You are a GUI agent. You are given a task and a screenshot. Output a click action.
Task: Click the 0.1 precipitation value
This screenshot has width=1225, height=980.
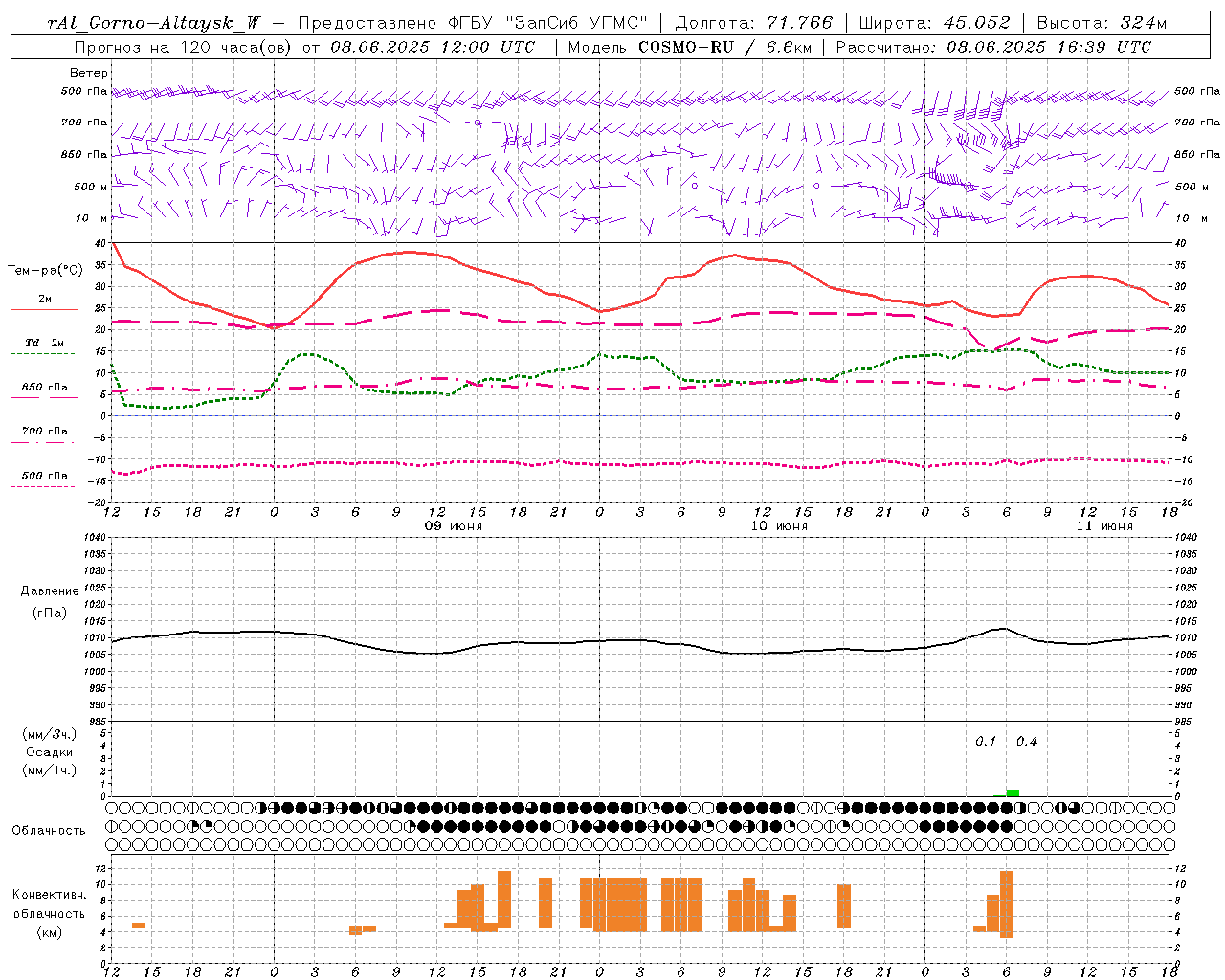986,742
